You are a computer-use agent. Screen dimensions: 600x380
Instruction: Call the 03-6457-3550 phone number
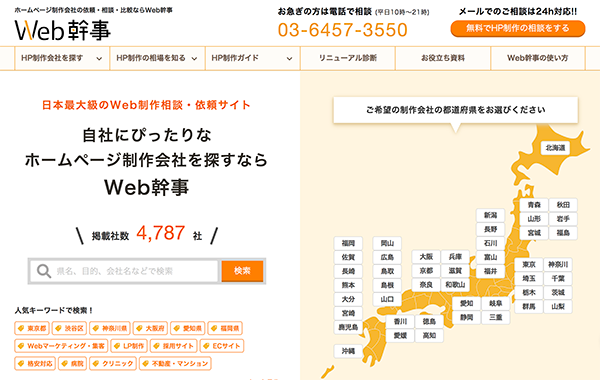pyautogui.click(x=343, y=30)
